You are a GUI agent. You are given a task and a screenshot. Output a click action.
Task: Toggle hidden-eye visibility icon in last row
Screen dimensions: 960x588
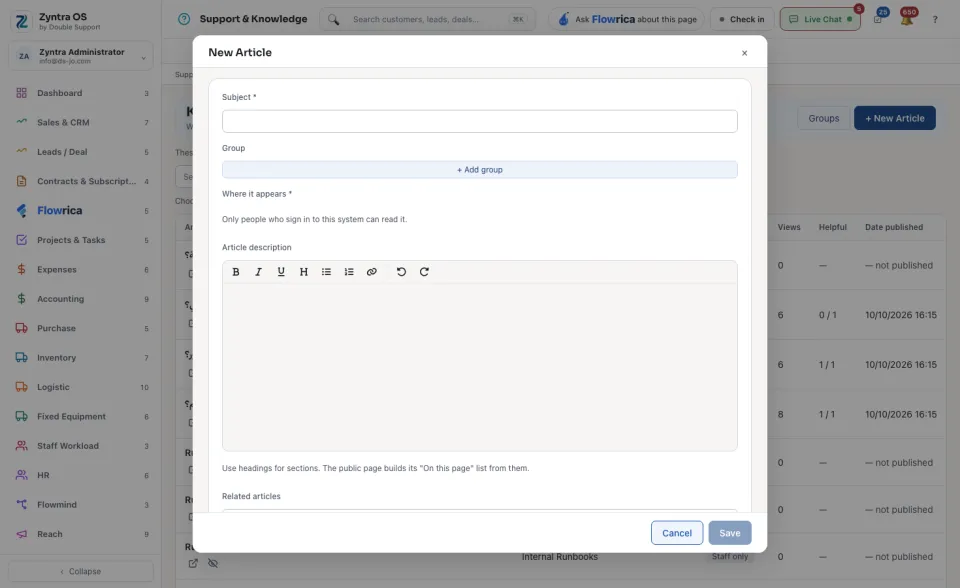[213, 564]
